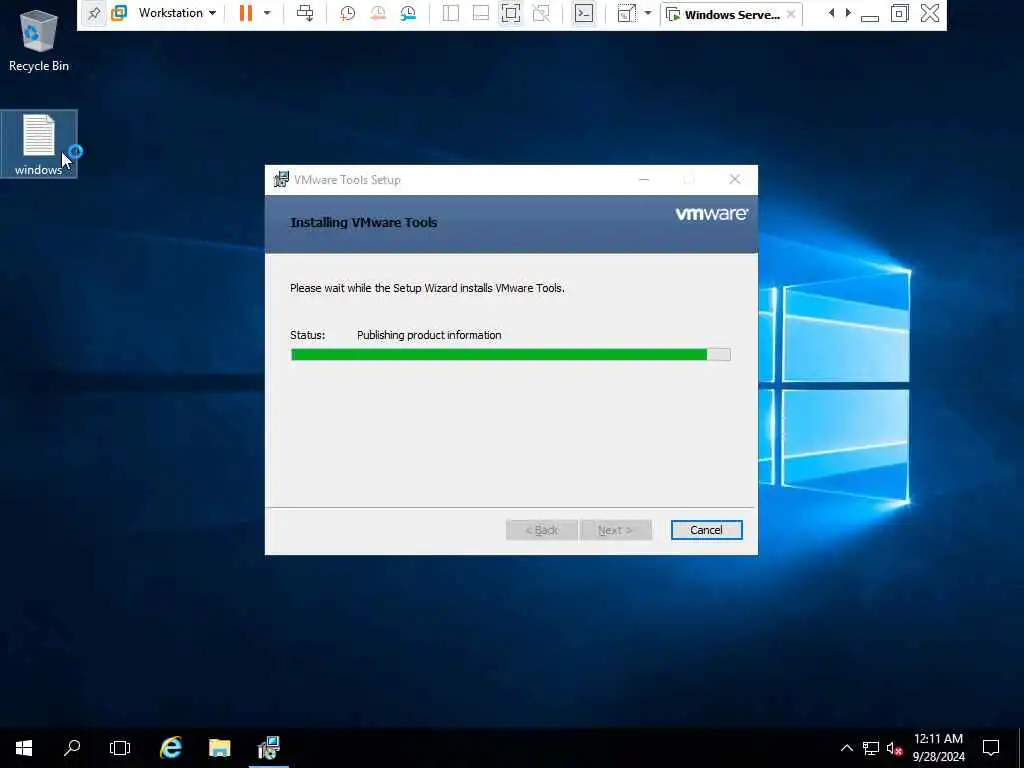Switch to the previous VM tab arrow
This screenshot has width=1024, height=768.
[831, 13]
